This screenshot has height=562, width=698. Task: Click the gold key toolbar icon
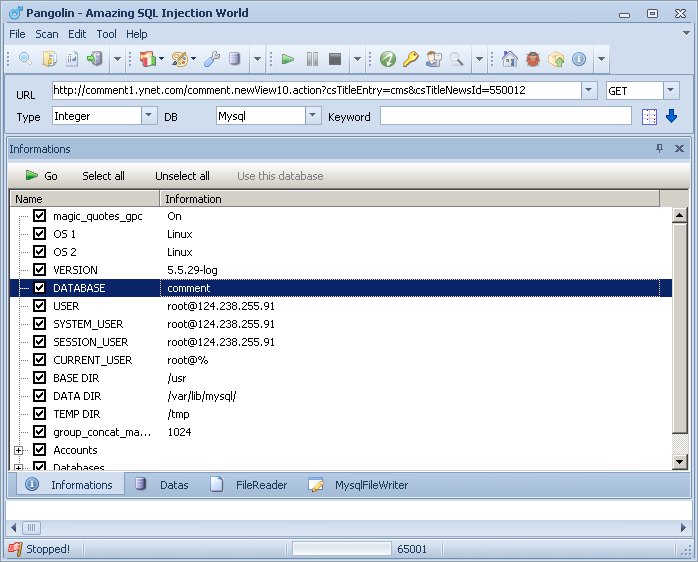[x=410, y=59]
